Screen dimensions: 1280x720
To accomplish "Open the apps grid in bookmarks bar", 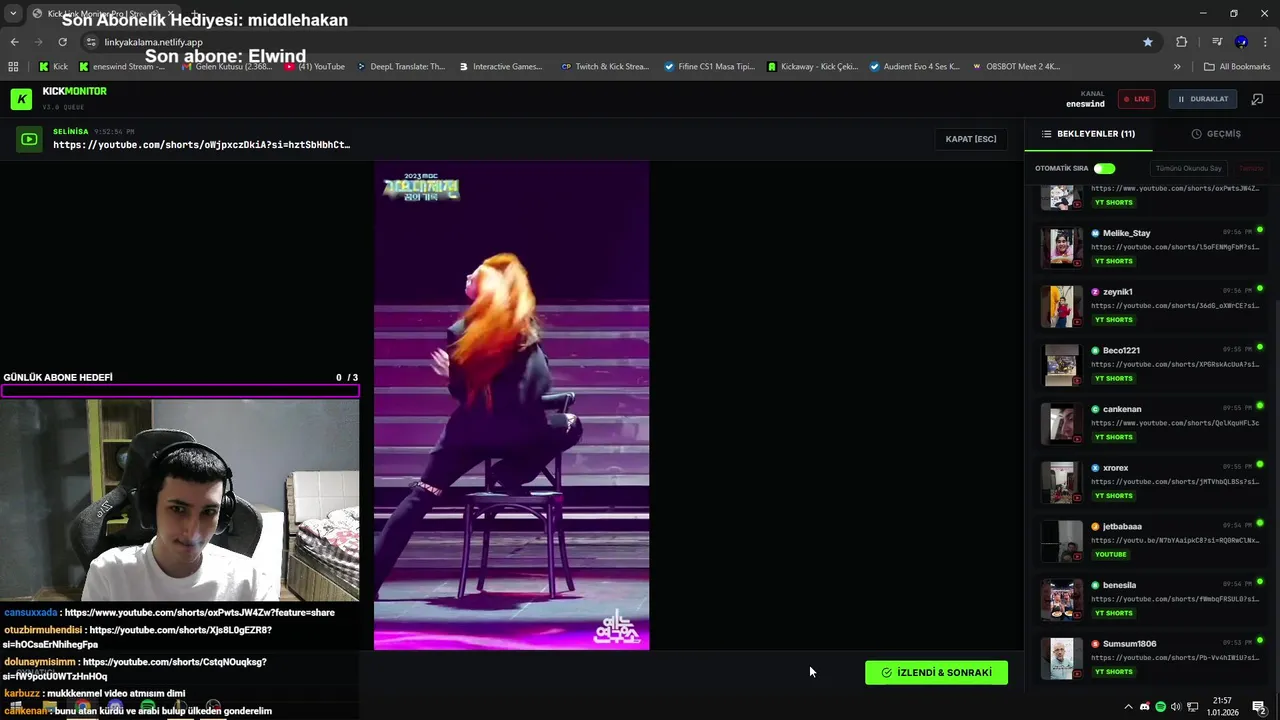I will coord(13,67).
